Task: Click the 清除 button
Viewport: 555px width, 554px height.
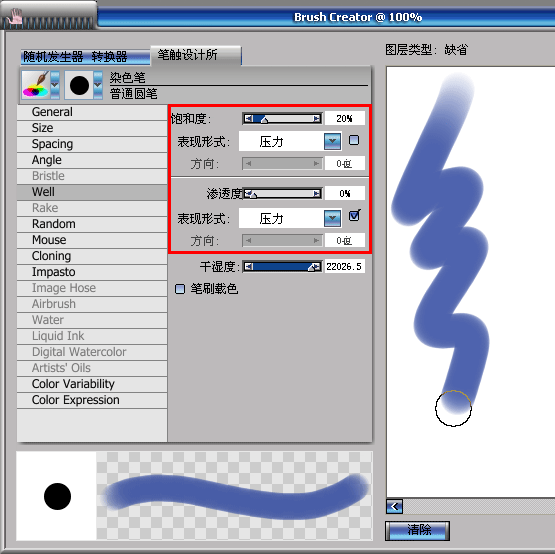Action: (x=418, y=530)
